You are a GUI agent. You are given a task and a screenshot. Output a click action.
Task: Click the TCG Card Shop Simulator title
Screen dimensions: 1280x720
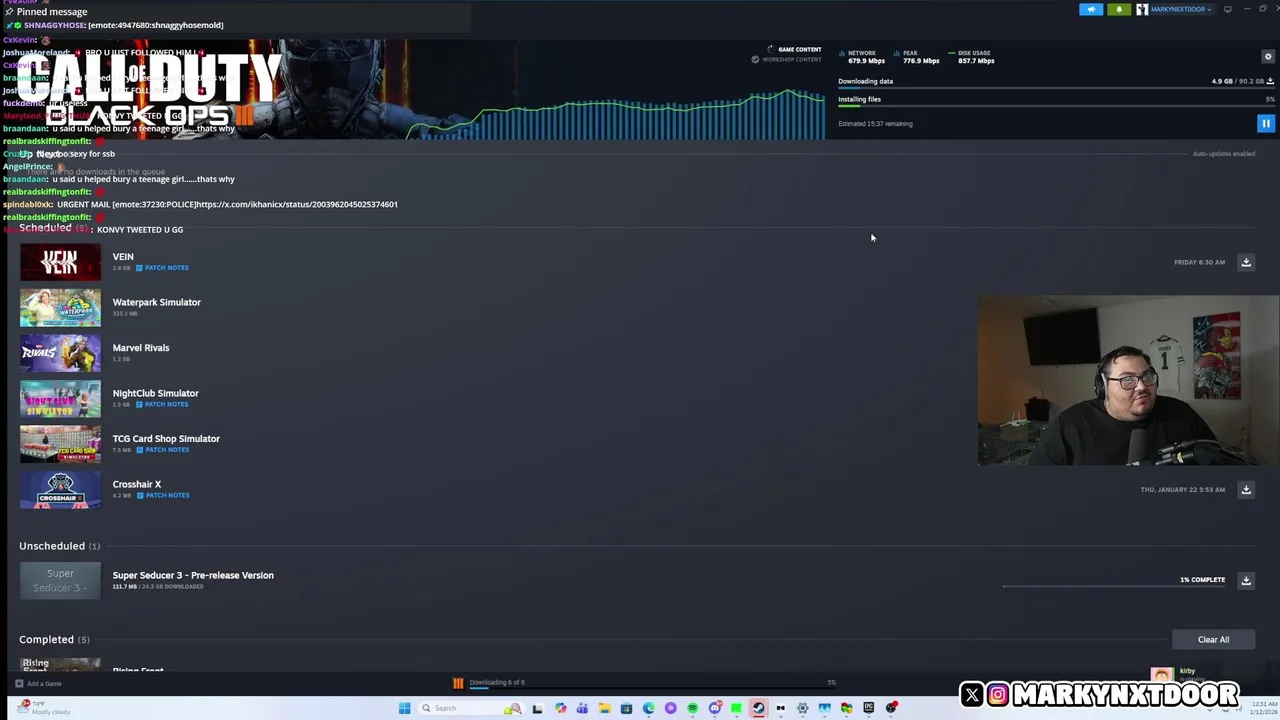pos(166,439)
